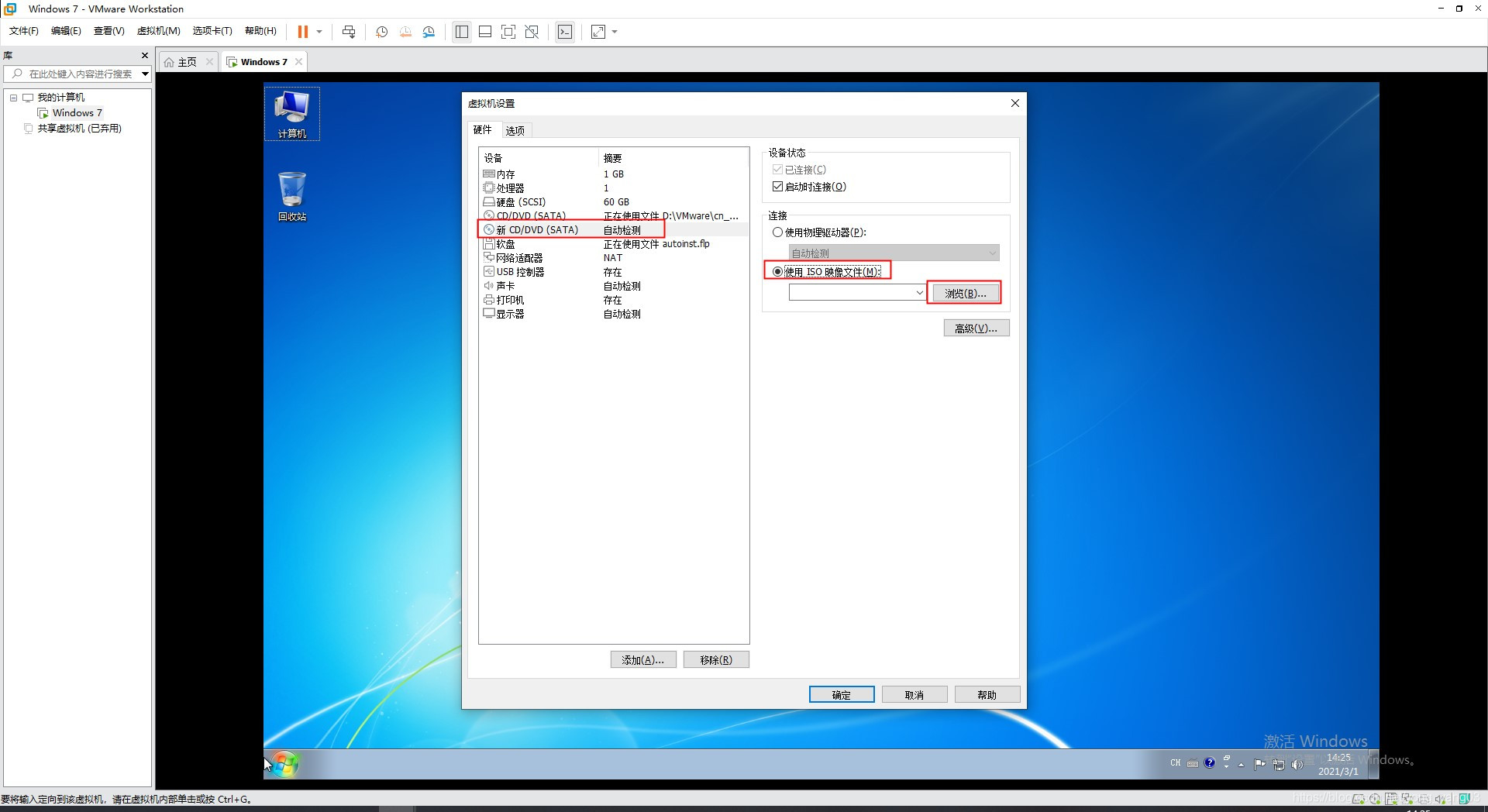Click the 计算机 desktop icon
1488x812 pixels.
(x=291, y=114)
